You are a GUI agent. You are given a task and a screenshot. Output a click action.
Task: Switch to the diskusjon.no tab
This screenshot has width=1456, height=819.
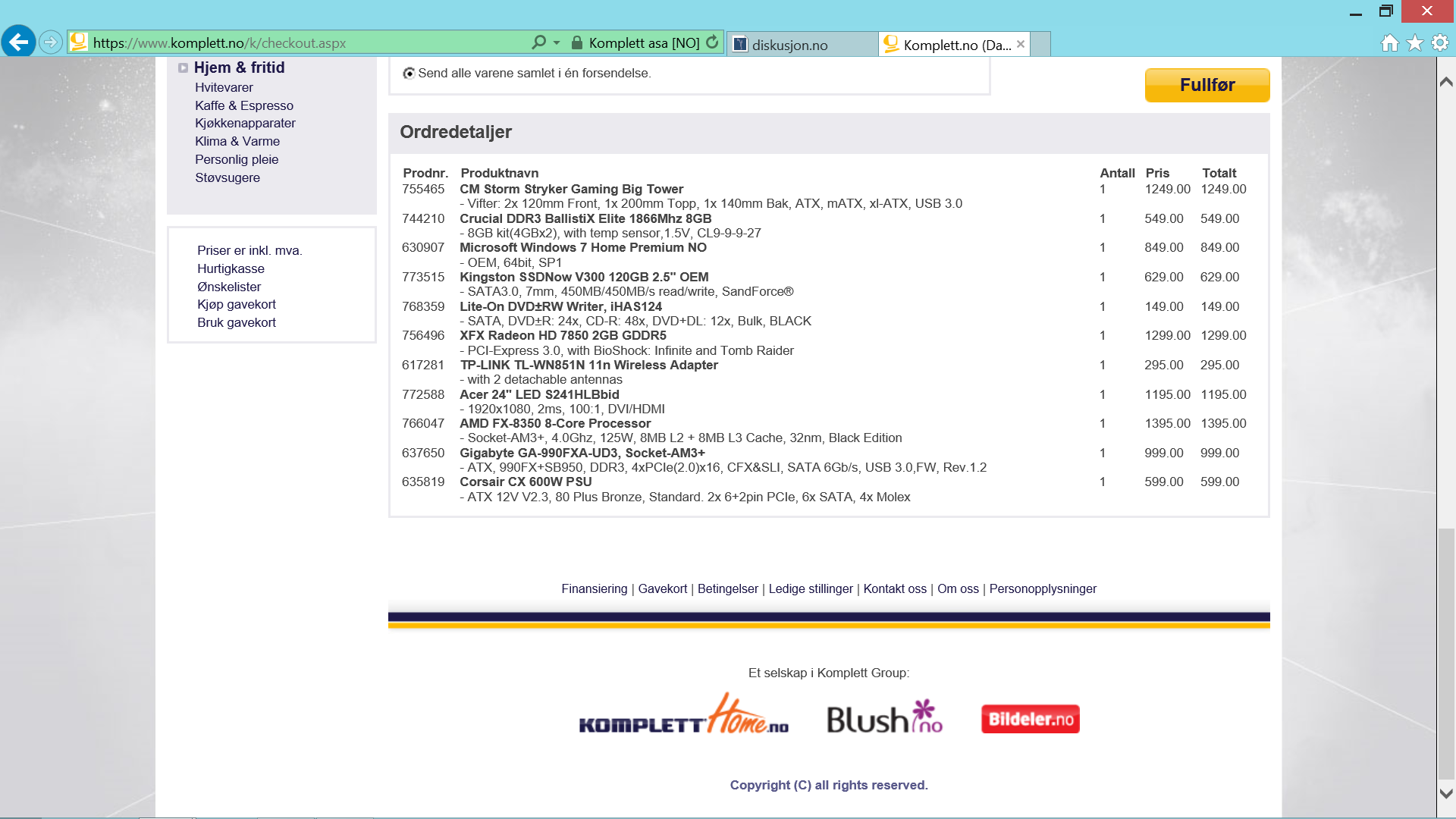point(802,44)
